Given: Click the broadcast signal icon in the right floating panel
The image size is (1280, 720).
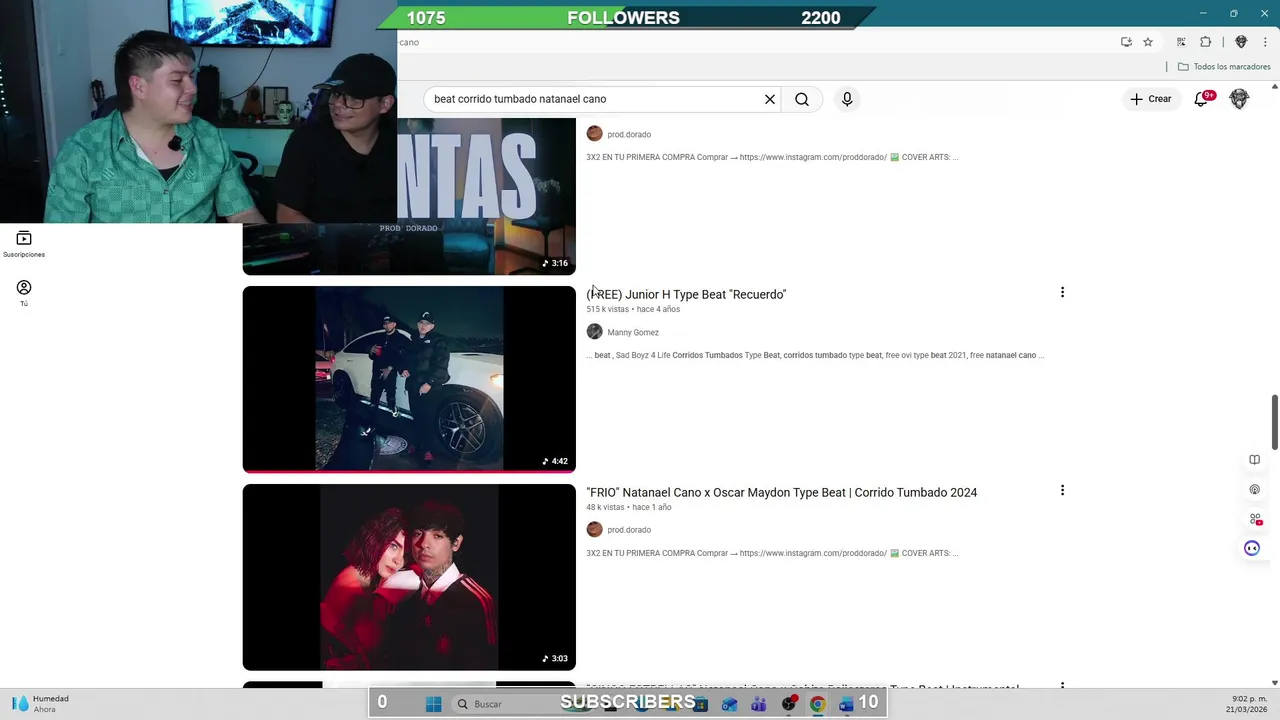Looking at the screenshot, I should tap(1254, 490).
